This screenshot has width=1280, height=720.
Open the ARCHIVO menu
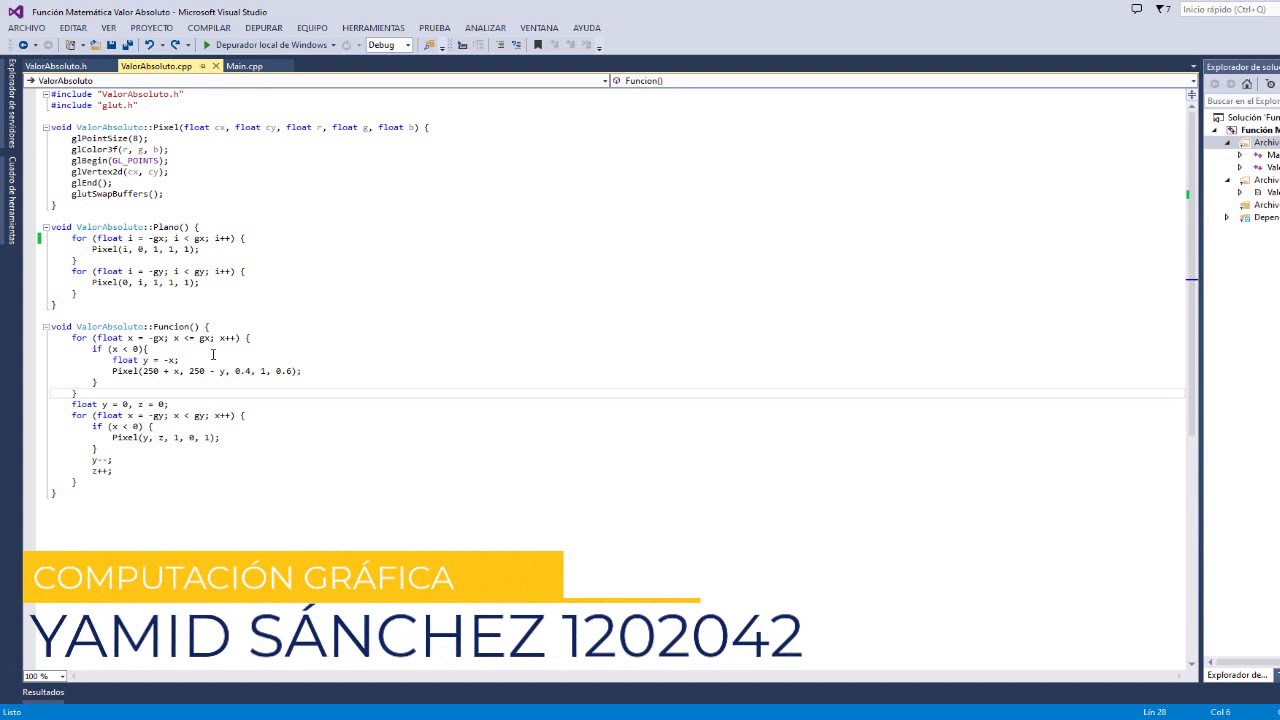pos(26,28)
